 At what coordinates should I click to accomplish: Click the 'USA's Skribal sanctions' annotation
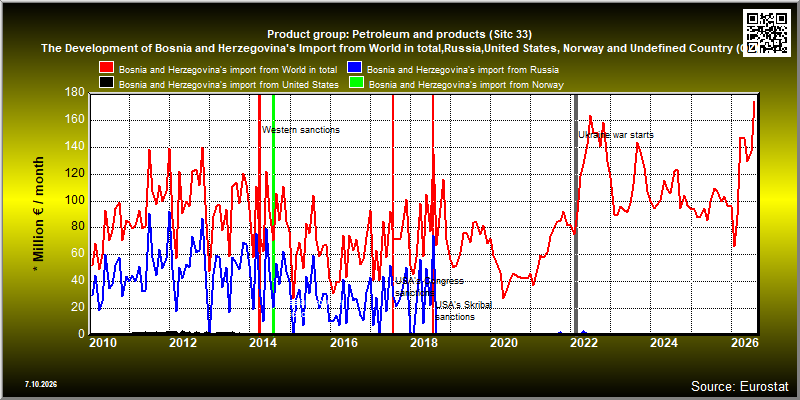coord(463,311)
